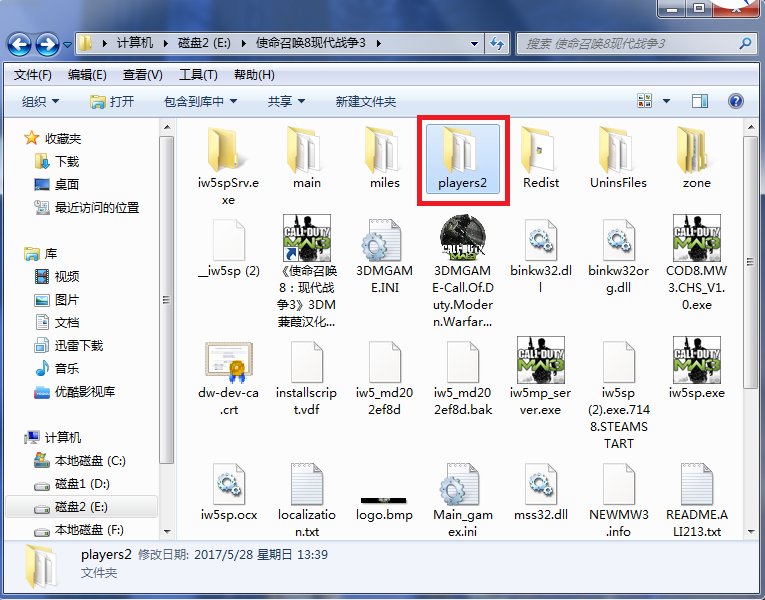765x600 pixels.
Task: Select the iw5sp (2).exe.7148.STEAMSTART file
Action: (618, 395)
